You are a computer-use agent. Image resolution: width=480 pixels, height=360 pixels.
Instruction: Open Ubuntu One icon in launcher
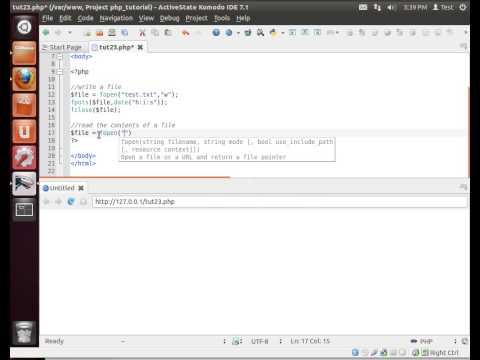click(x=24, y=131)
